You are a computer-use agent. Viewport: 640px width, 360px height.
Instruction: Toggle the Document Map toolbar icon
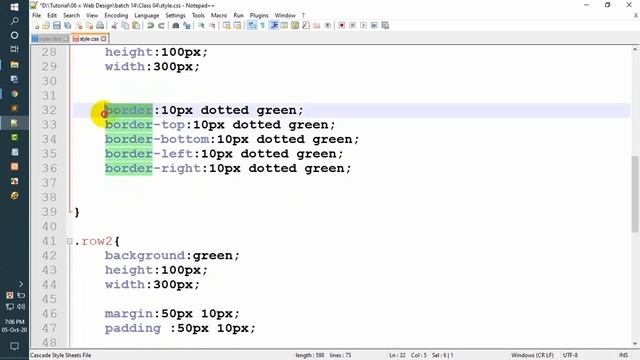[295, 25]
